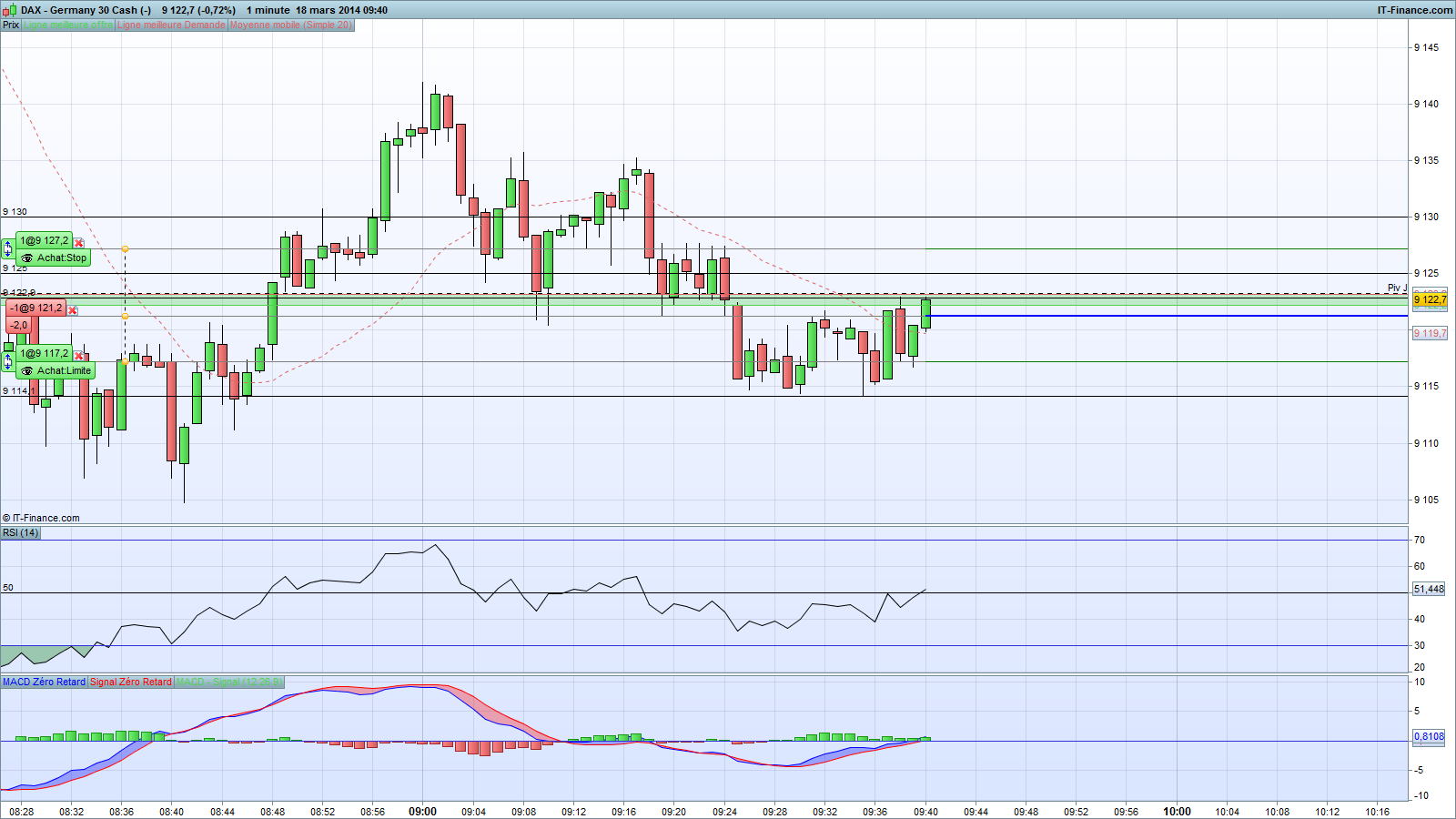The height and width of the screenshot is (819, 1456).
Task: Click the RSI 70 axis label
Action: coord(1420,540)
